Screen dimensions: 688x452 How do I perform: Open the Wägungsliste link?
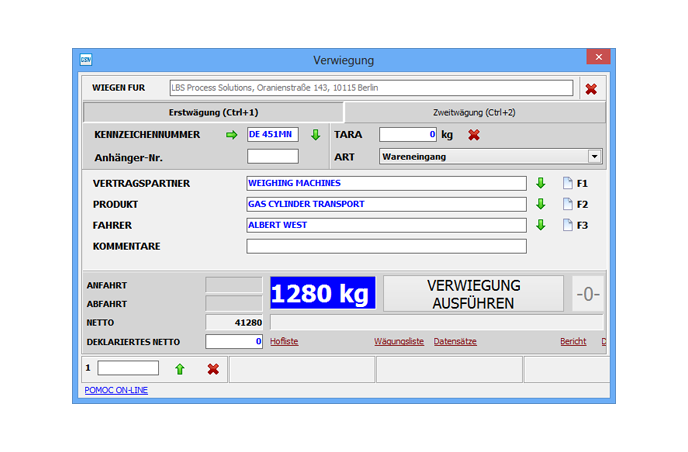399,342
